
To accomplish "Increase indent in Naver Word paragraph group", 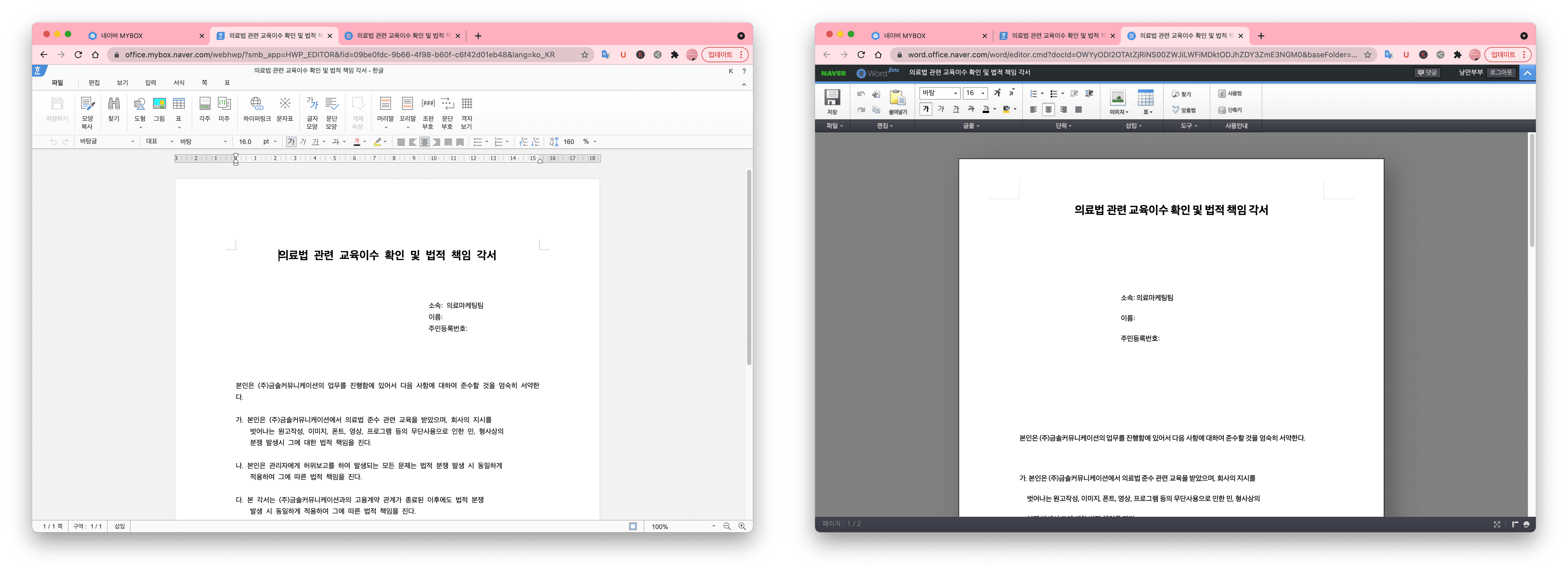I will [x=1089, y=94].
